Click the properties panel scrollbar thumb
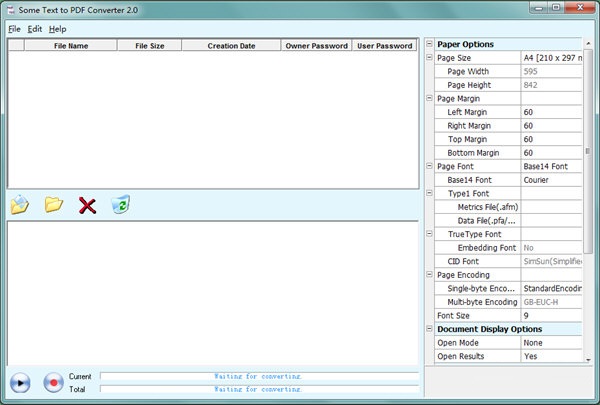Viewport: 600px width, 405px height. (x=588, y=151)
